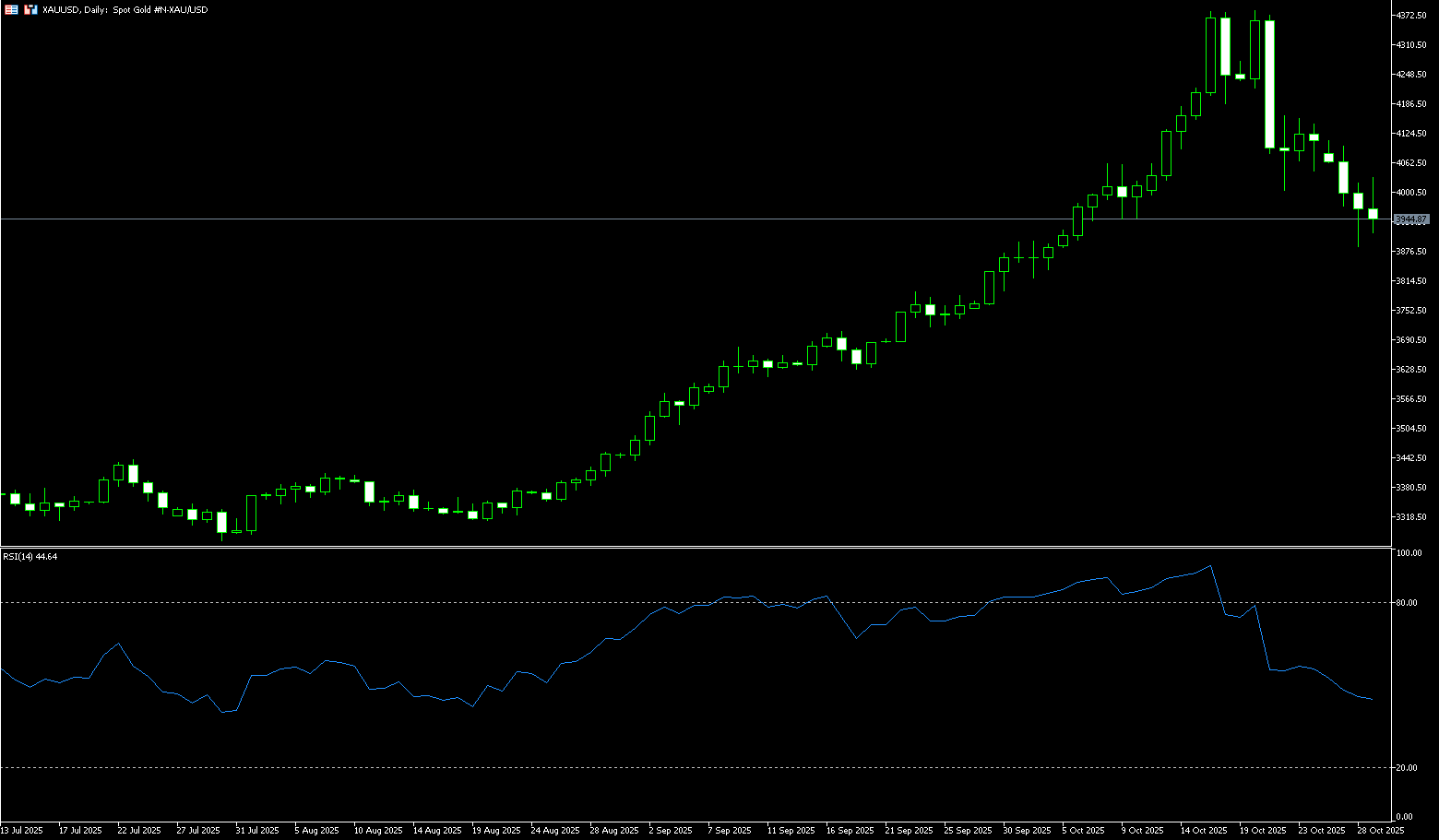The height and width of the screenshot is (840, 1439).
Task: Click the divider between price chart and RSI
Action: [x=692, y=547]
